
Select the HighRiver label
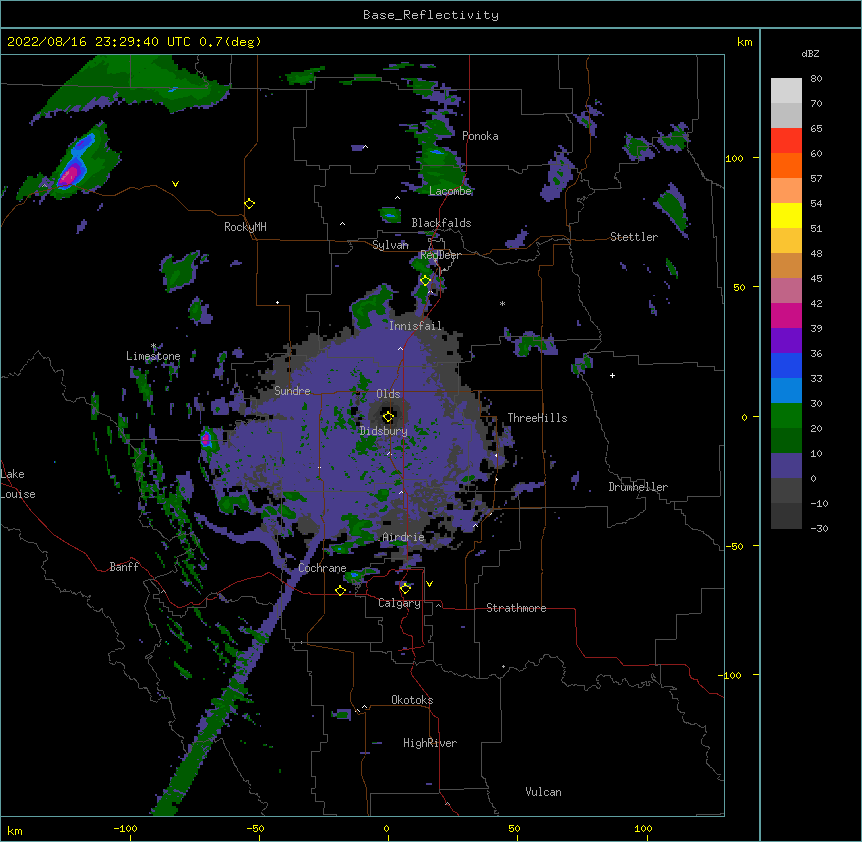pos(430,743)
